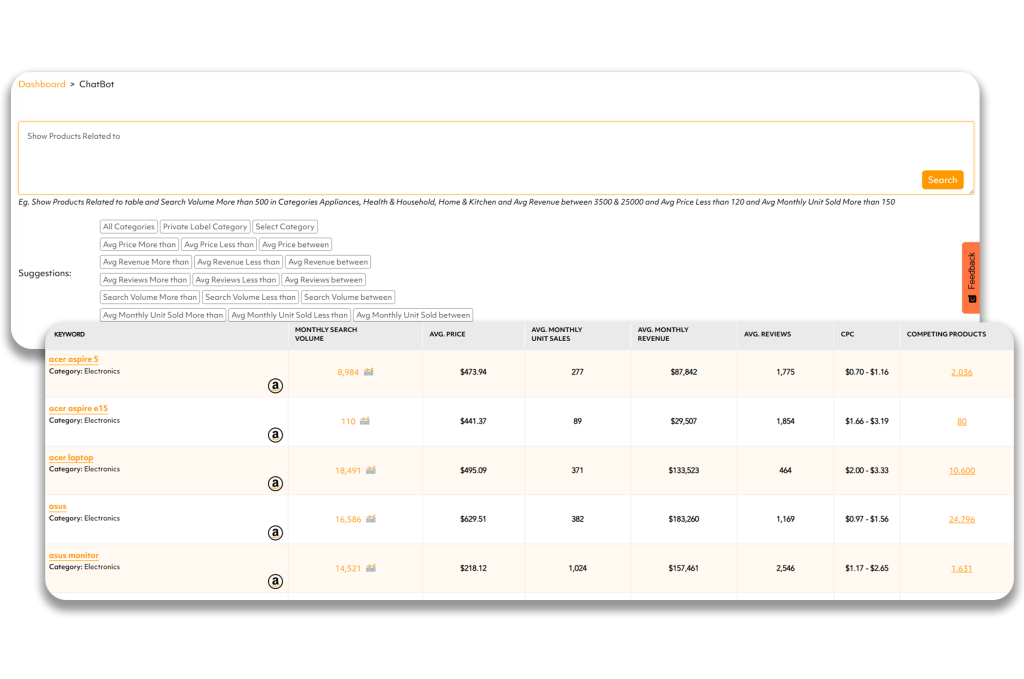Click Amazon icon in asus row
Image resolution: width=1024 pixels, height=679 pixels.
276,533
